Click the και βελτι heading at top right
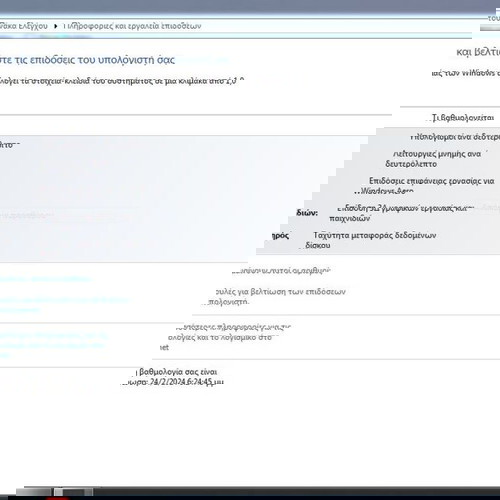500x500 pixels. point(478,52)
